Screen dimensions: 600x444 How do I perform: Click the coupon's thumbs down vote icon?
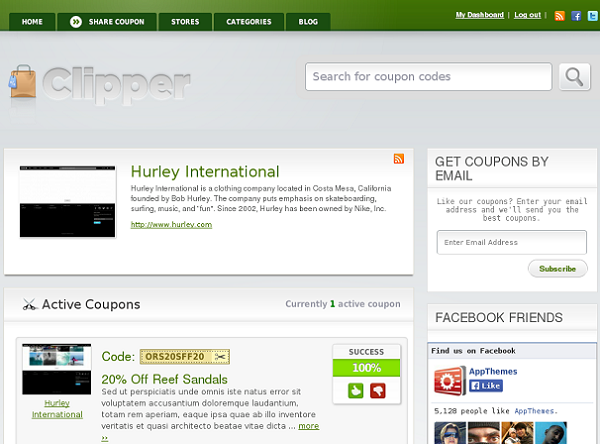(x=378, y=391)
